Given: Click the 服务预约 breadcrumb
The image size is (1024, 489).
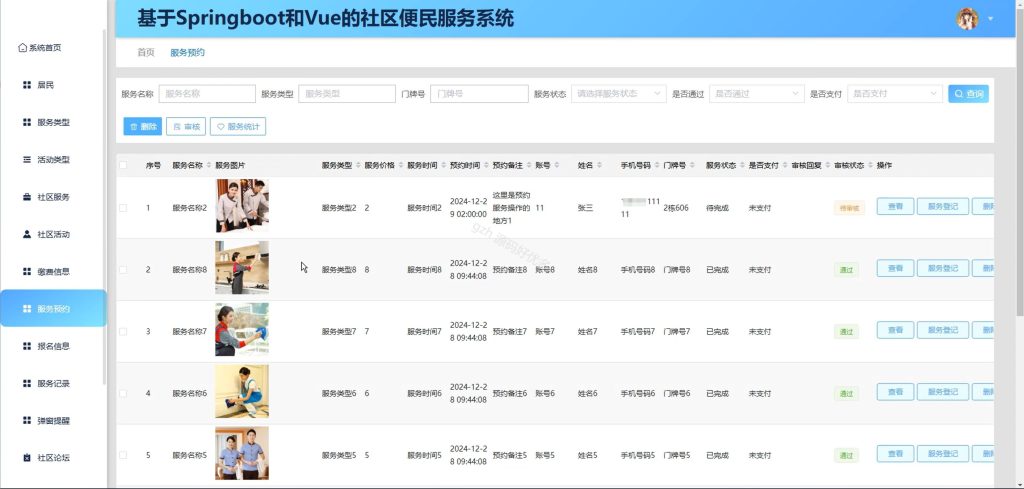Looking at the screenshot, I should click(x=187, y=52).
